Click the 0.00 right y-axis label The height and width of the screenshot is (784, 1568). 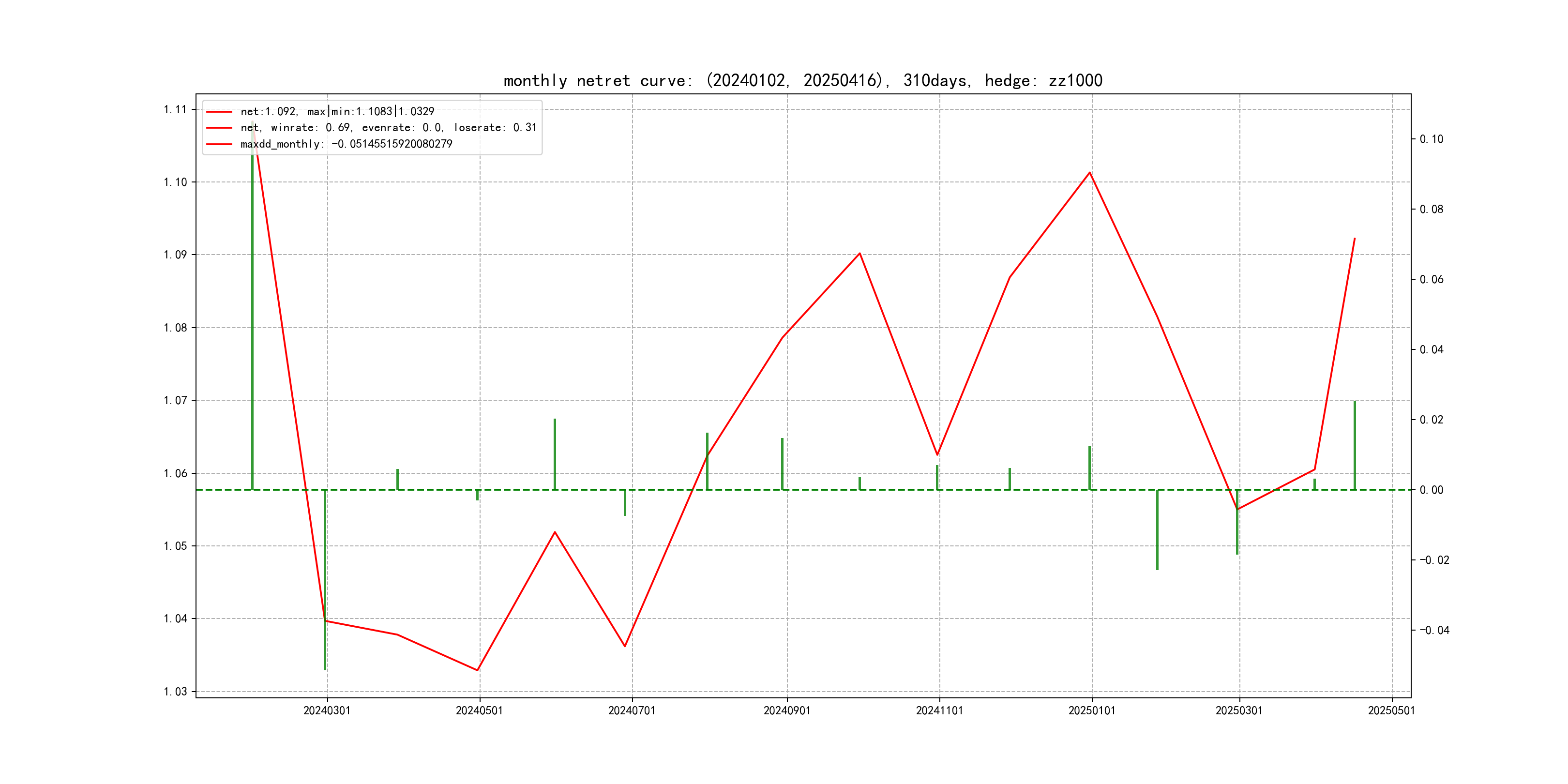[x=1431, y=490]
